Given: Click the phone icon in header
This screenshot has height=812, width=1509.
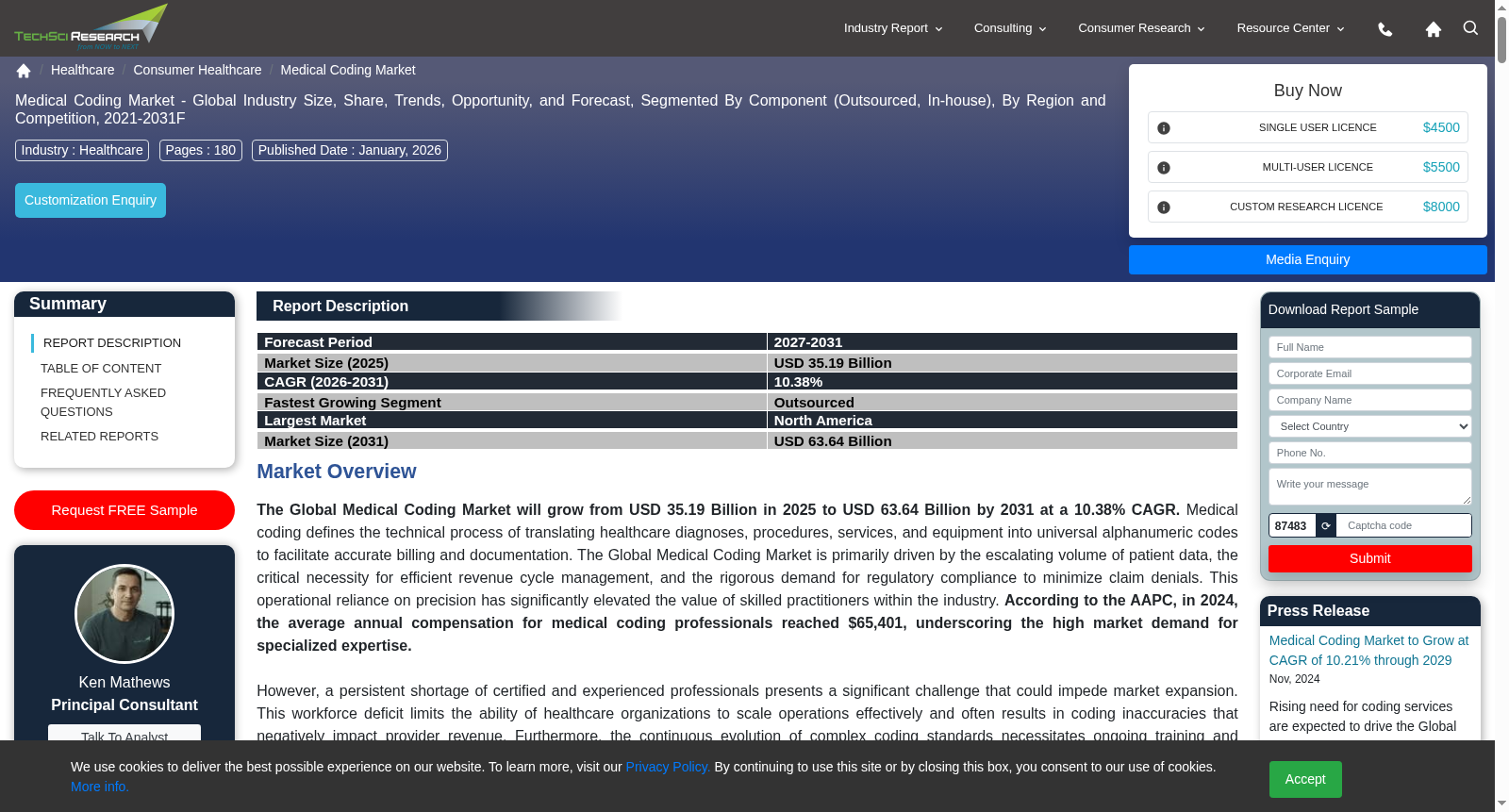Looking at the screenshot, I should pyautogui.click(x=1385, y=29).
